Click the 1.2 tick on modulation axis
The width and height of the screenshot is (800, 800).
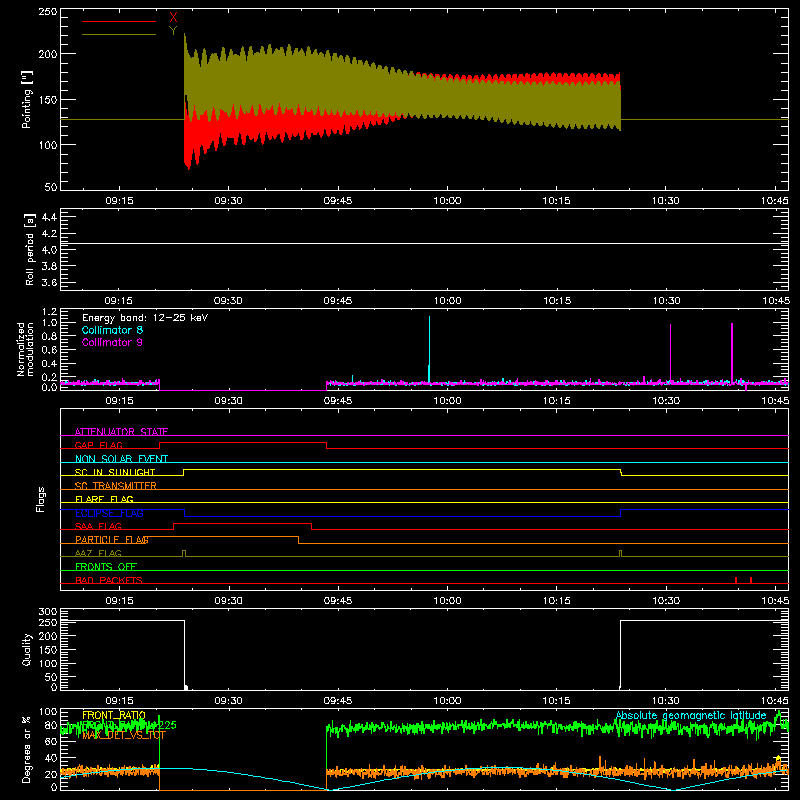click(x=49, y=312)
